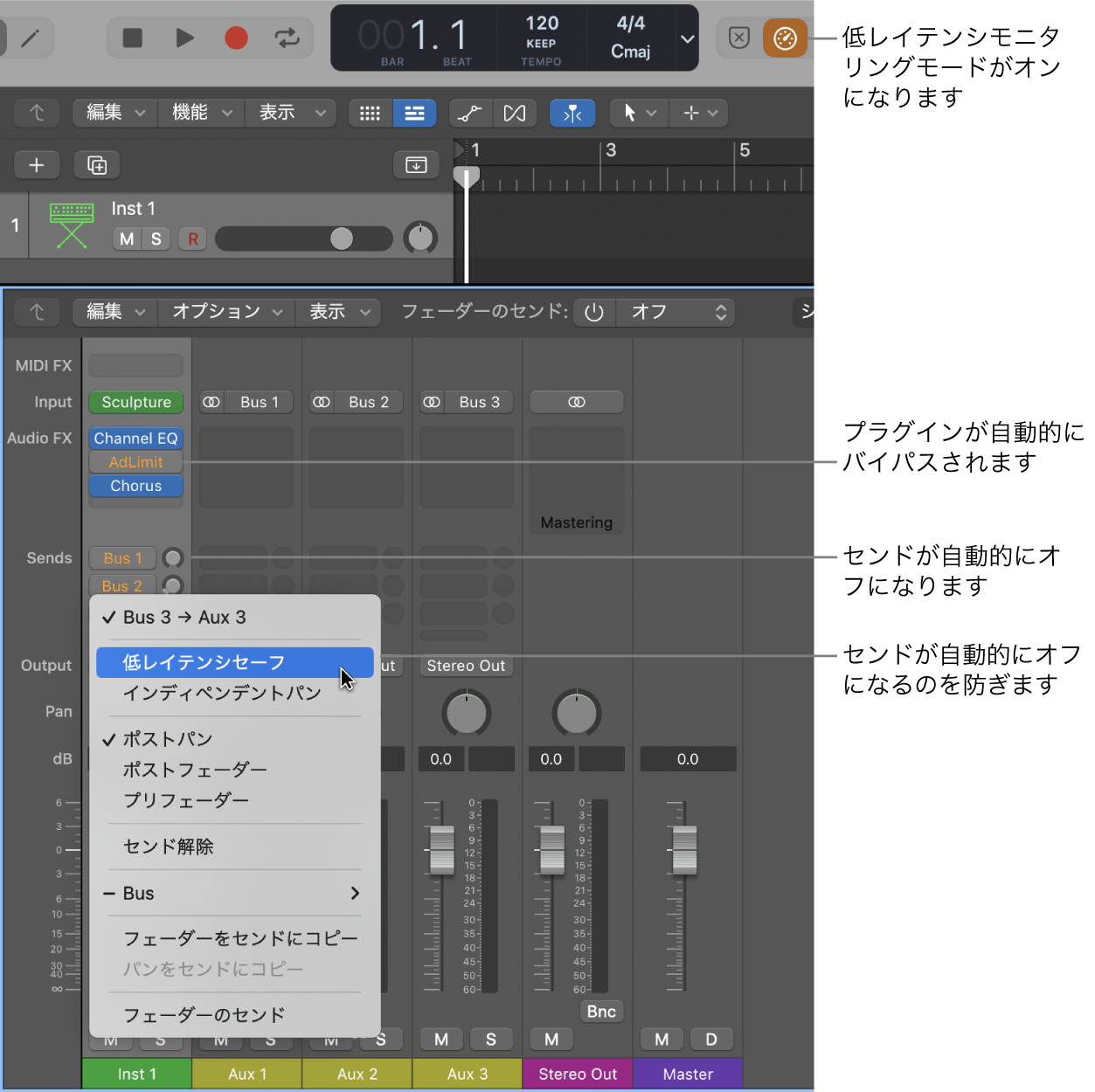Open the フェーダーのセンド destination dropdown
This screenshot has height=1092, width=1095.
click(675, 312)
